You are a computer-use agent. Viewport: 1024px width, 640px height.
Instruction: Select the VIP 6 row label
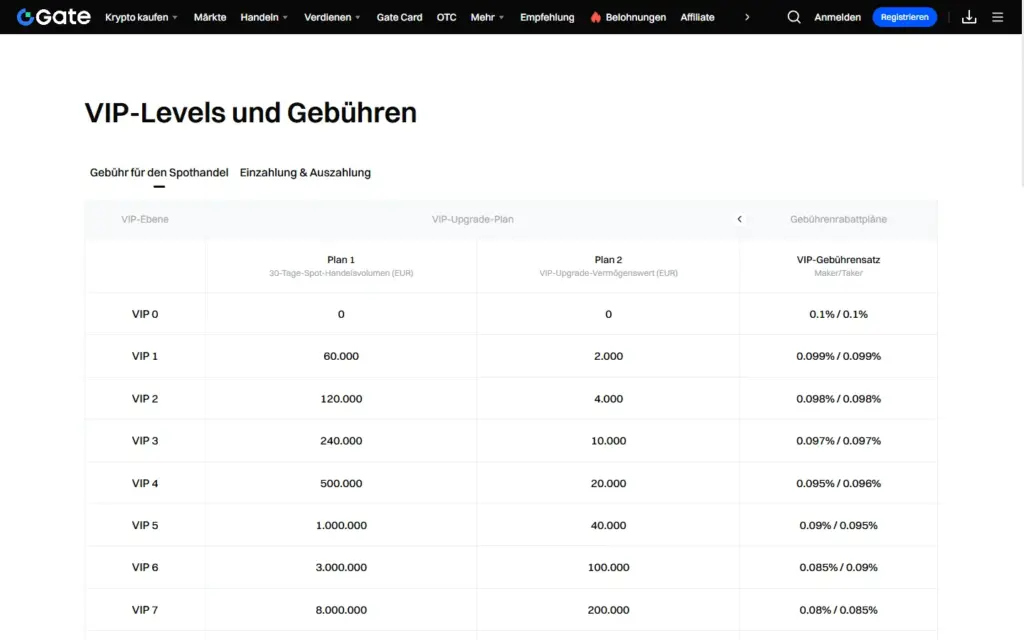pos(144,568)
